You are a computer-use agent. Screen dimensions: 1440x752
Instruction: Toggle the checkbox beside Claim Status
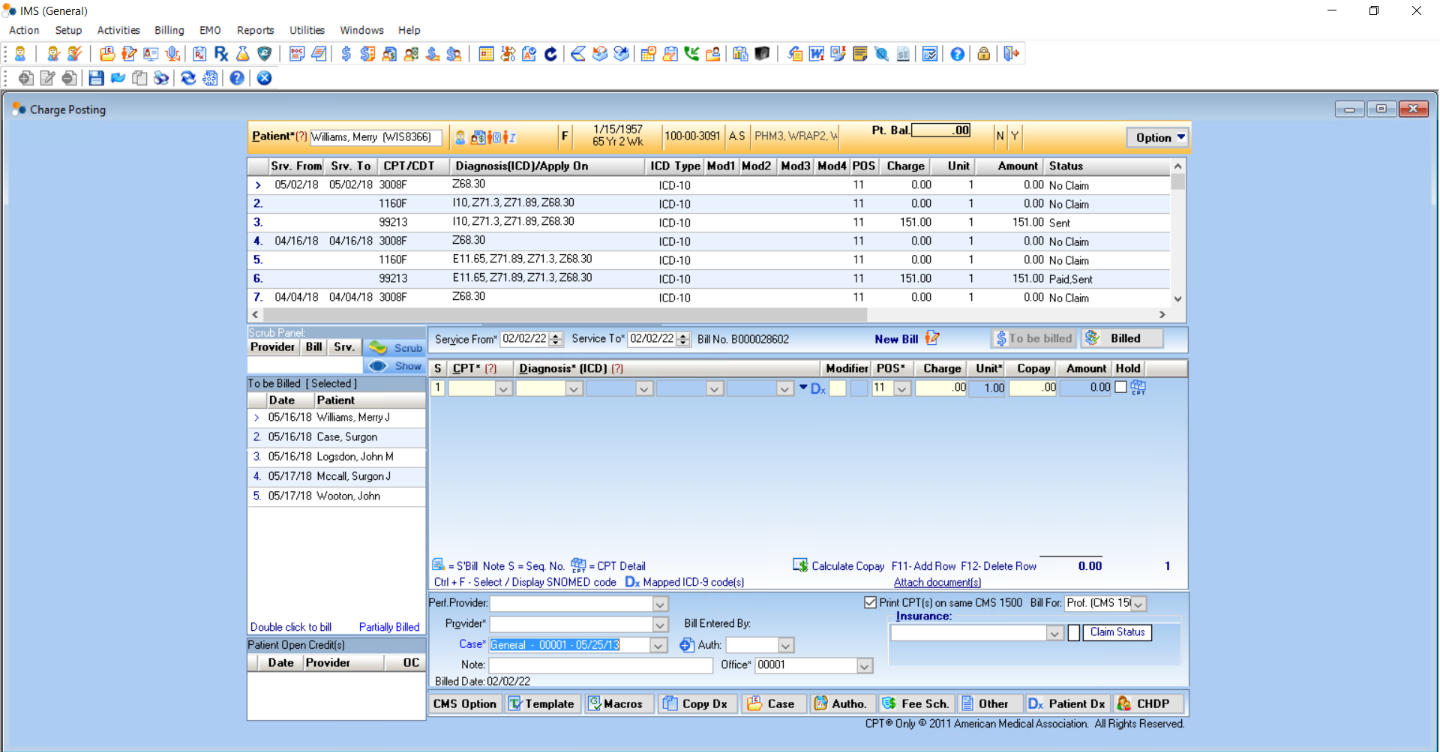(1074, 633)
